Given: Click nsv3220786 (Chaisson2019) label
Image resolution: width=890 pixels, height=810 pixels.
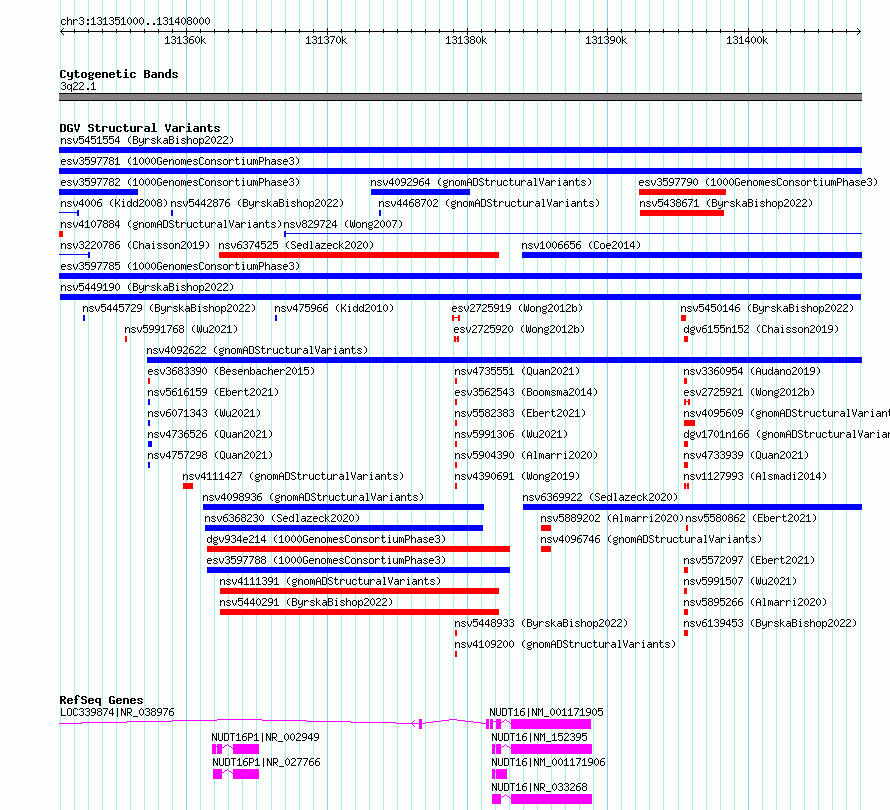Looking at the screenshot, I should coord(135,245).
